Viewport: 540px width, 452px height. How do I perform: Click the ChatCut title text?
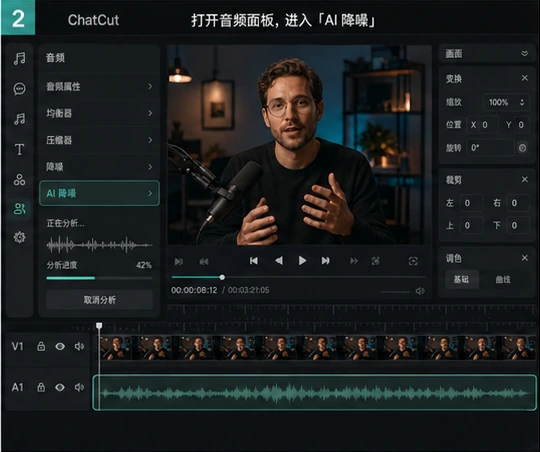(x=93, y=20)
